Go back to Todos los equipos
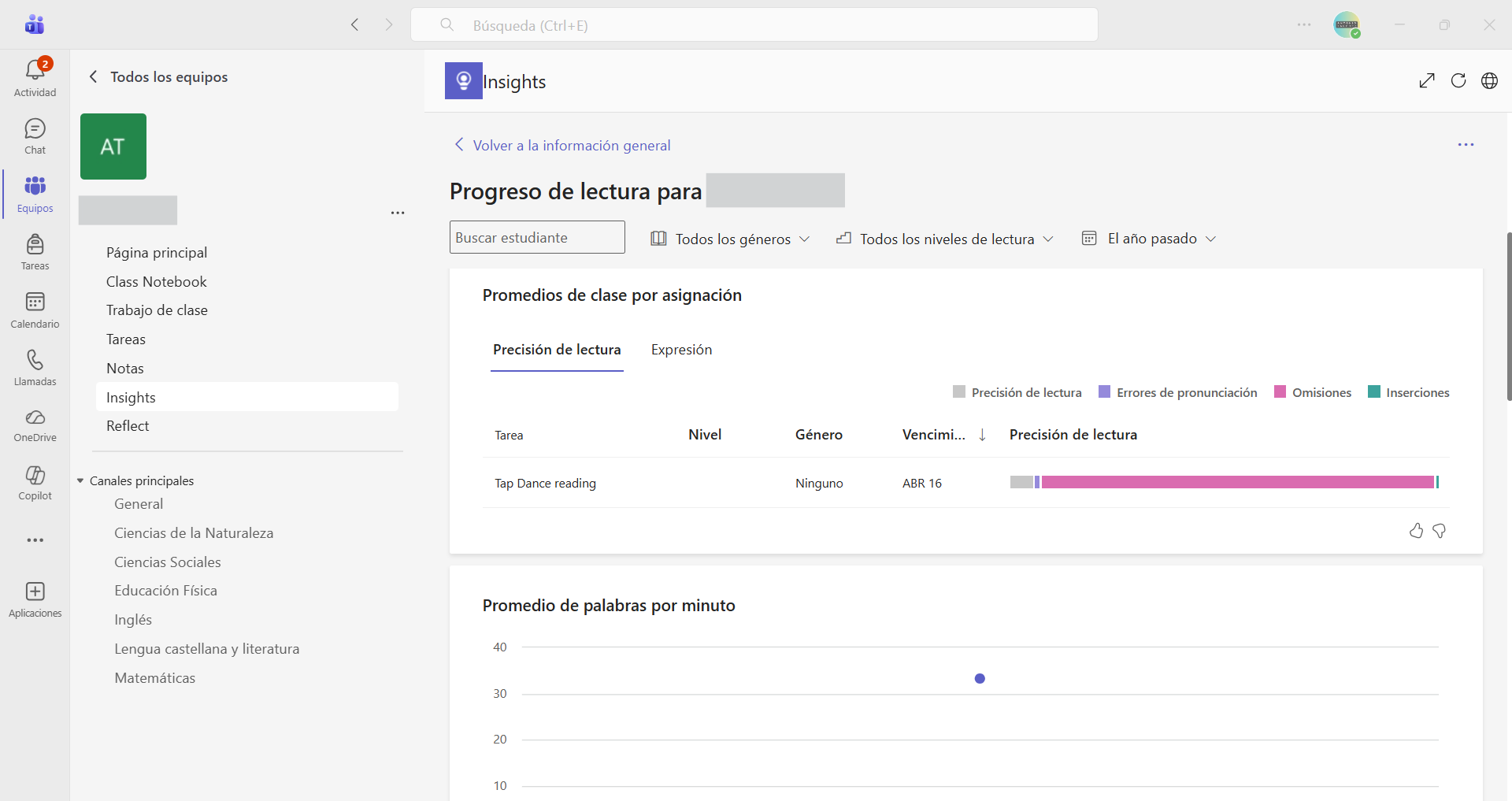 point(157,76)
